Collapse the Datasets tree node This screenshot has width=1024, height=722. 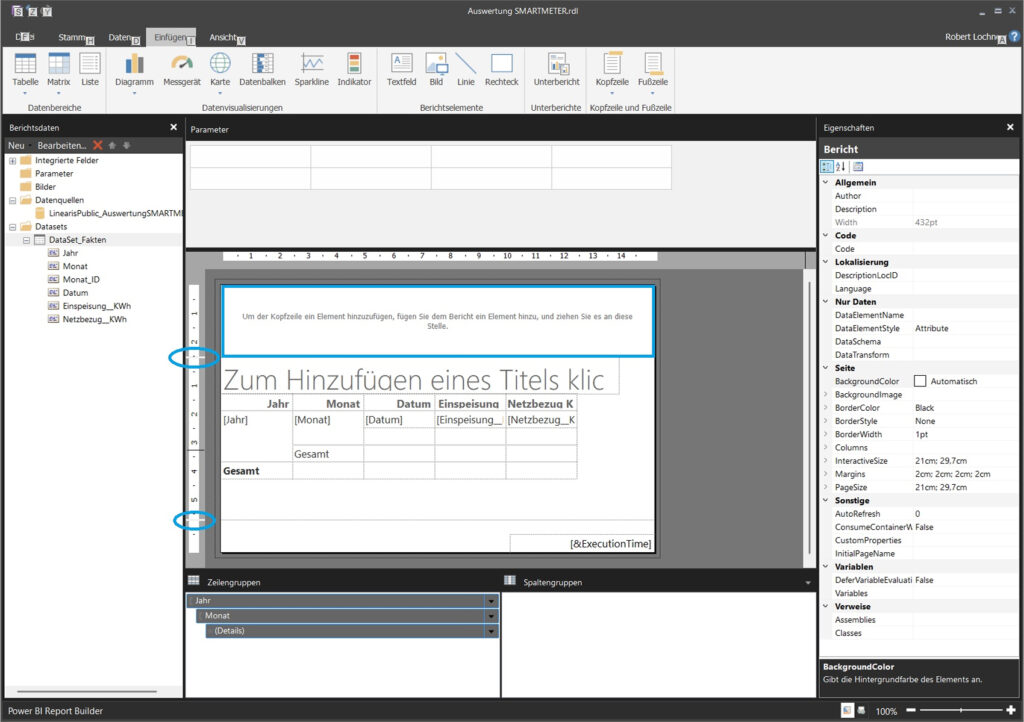(x=13, y=226)
